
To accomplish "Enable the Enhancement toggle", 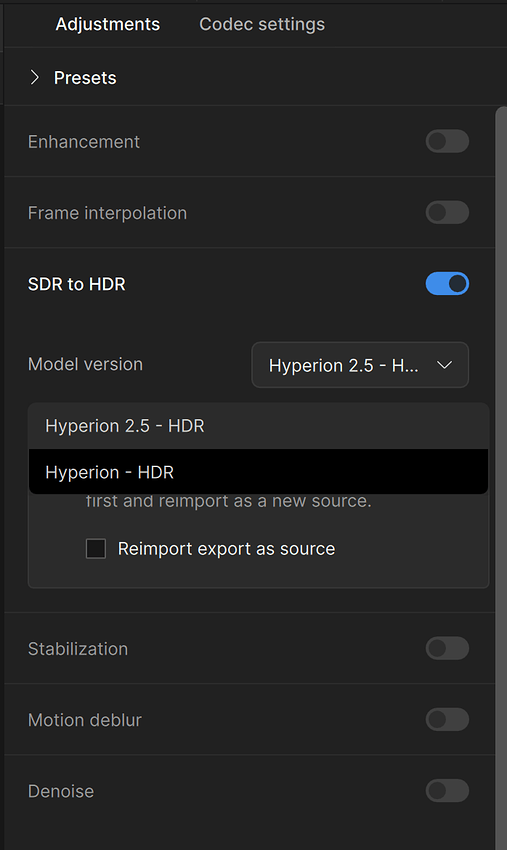I will click(447, 141).
